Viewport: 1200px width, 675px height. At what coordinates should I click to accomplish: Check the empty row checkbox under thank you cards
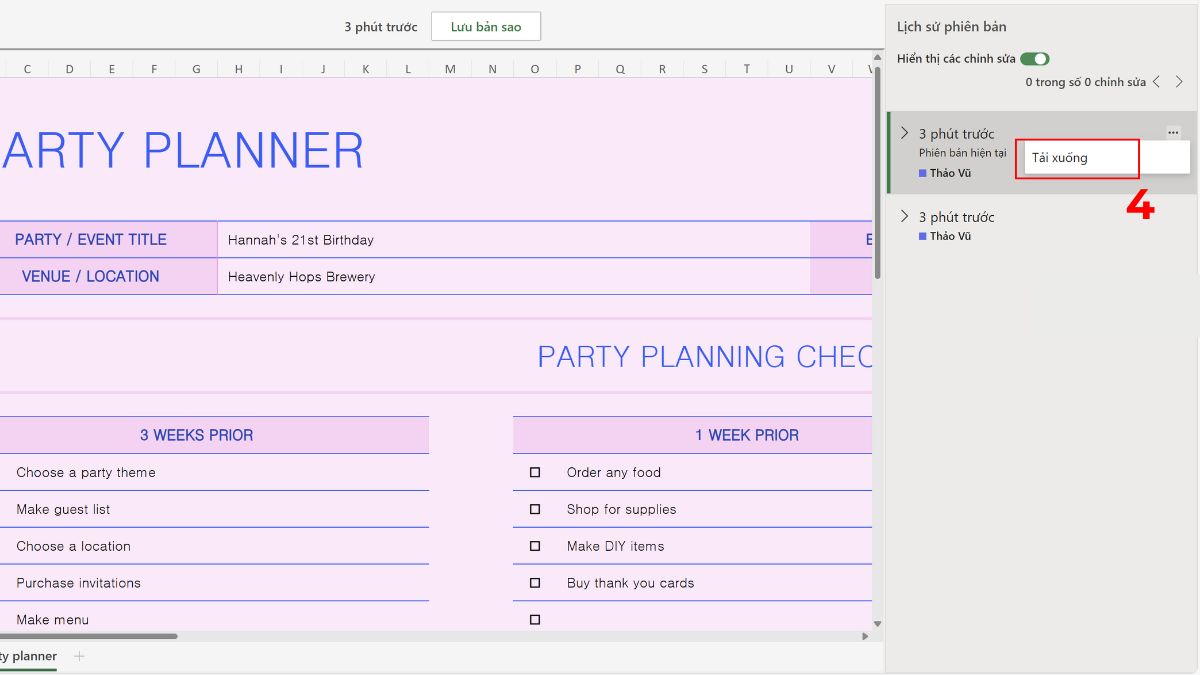[x=535, y=620]
